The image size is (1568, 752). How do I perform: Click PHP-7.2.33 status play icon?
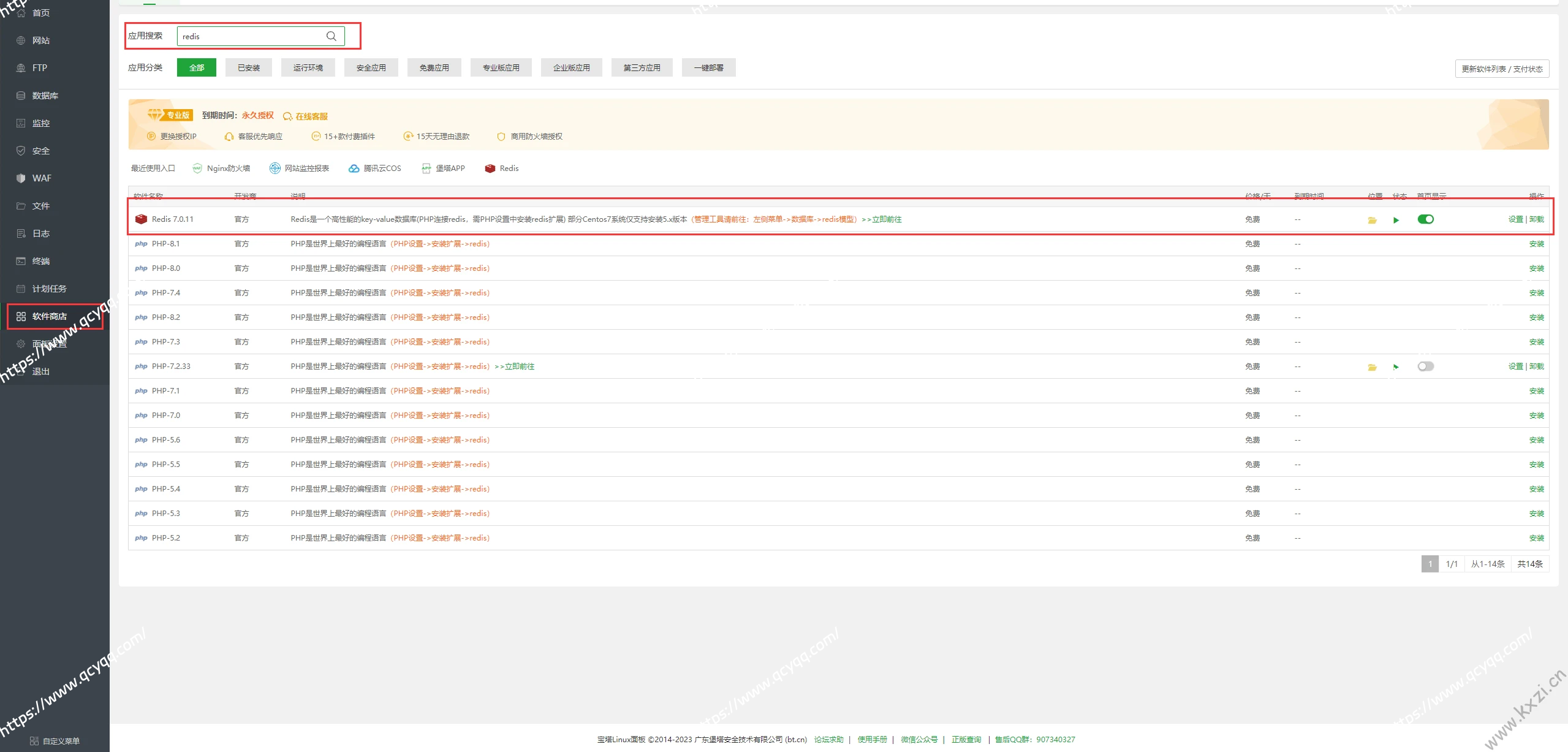(1396, 367)
